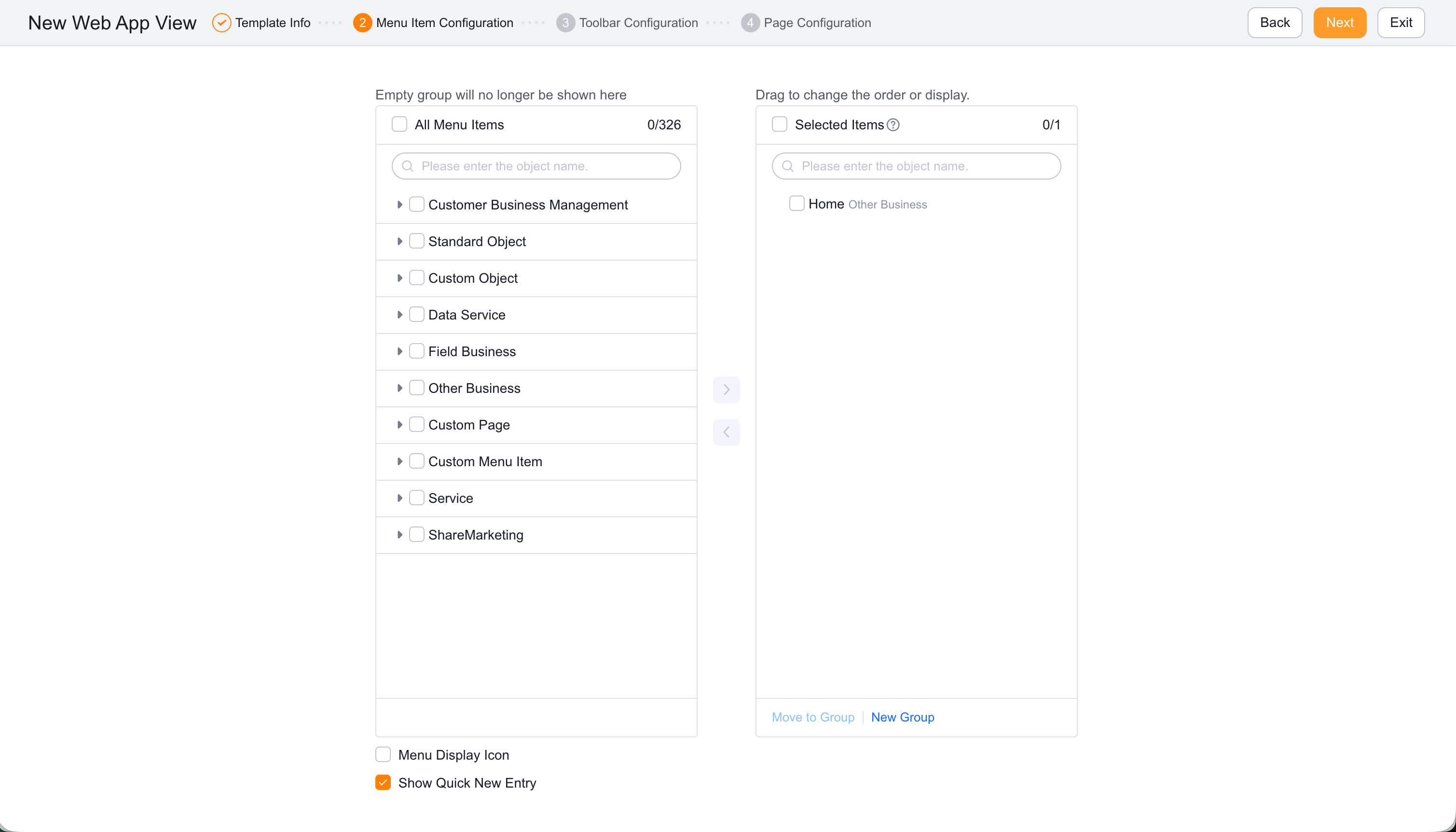This screenshot has width=1456, height=832.
Task: Expand the Custom Object group
Action: coord(399,277)
